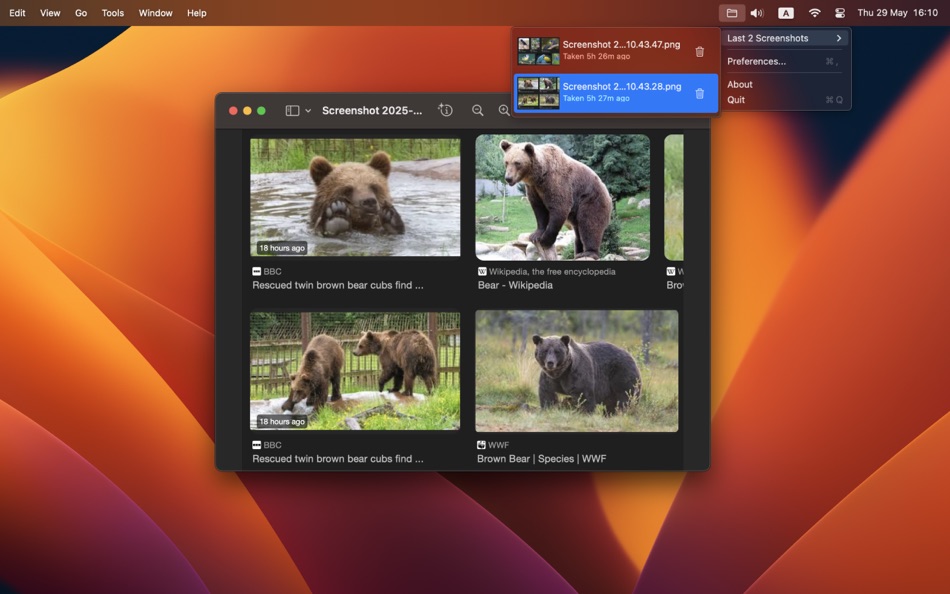Delete screenshot 10.43.28.png with trash icon
This screenshot has height=594, width=950.
click(700, 93)
